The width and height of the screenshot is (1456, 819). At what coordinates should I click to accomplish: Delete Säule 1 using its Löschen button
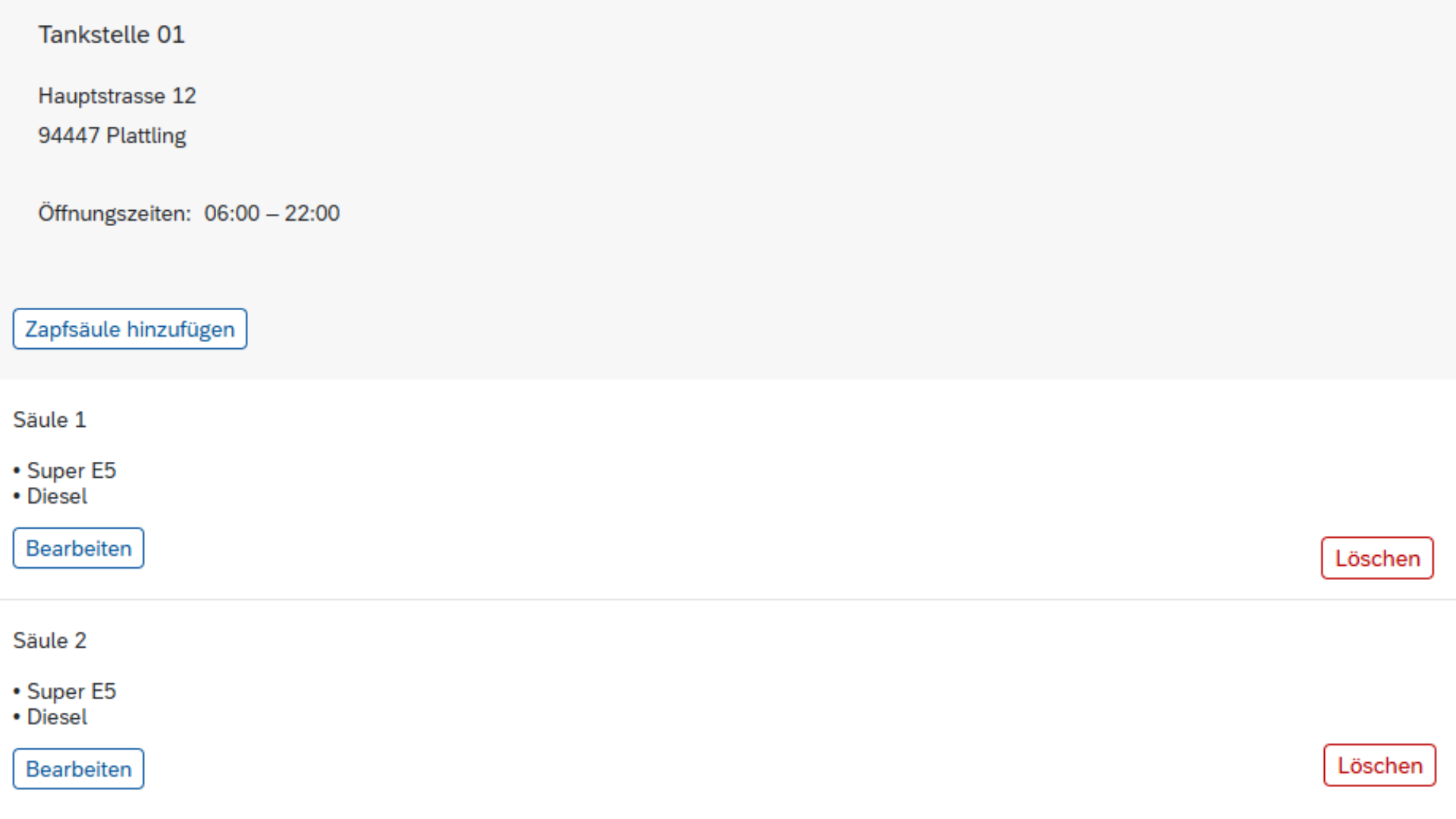[x=1377, y=558]
